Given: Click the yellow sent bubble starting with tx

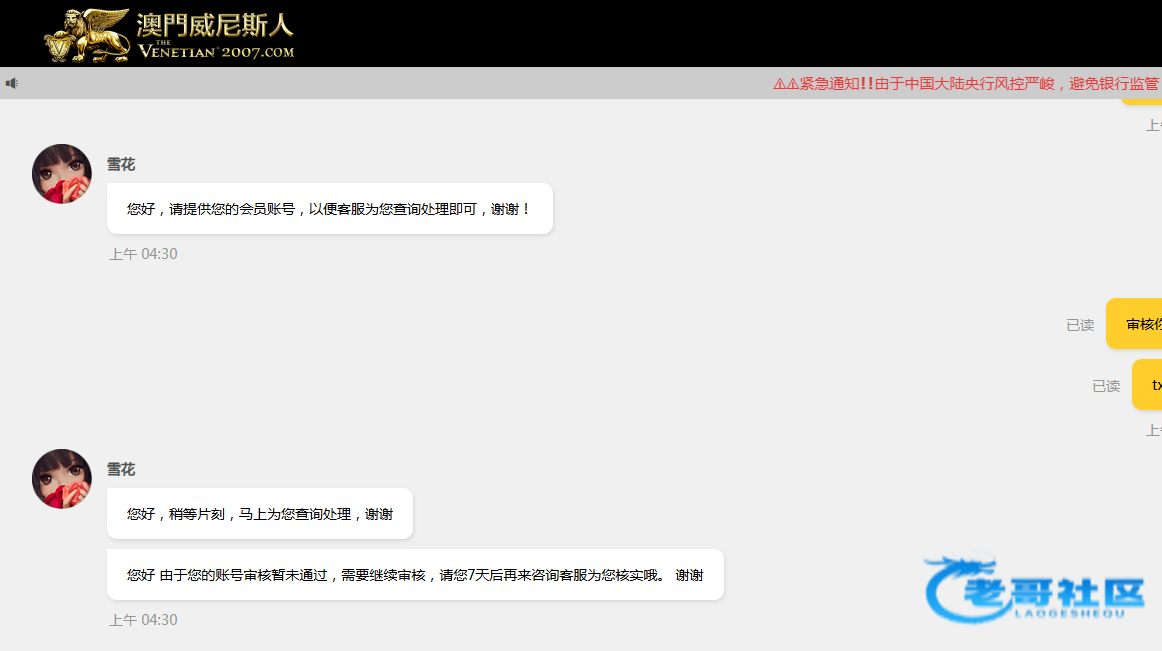Looking at the screenshot, I should [x=1148, y=385].
